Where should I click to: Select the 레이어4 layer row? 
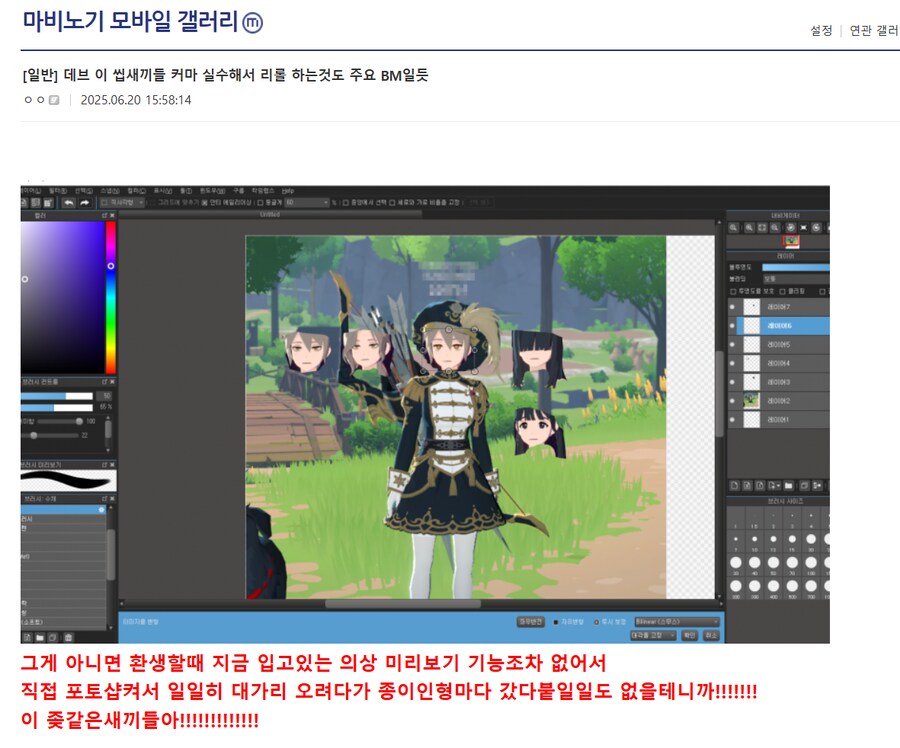click(778, 363)
